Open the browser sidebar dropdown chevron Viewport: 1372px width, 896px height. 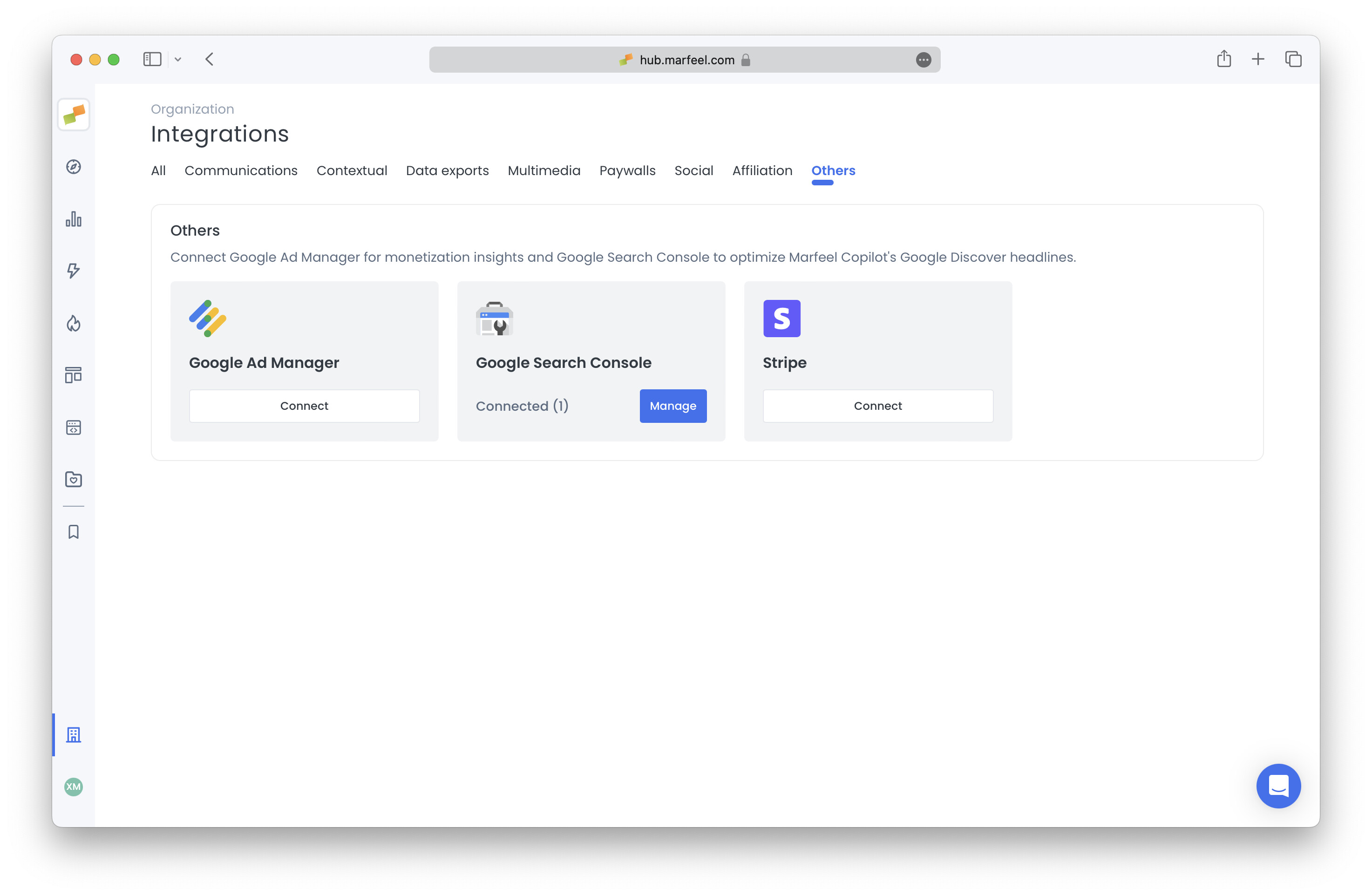point(177,60)
